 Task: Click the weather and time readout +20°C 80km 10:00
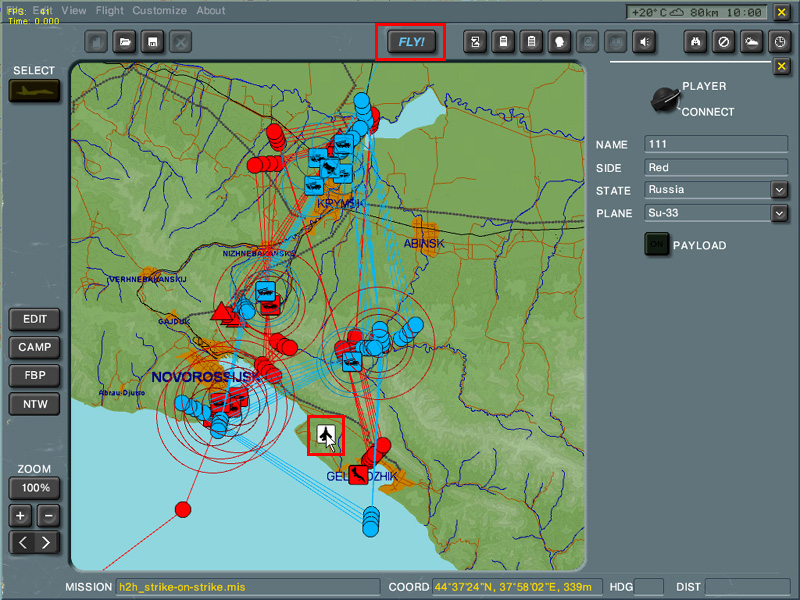pos(696,12)
